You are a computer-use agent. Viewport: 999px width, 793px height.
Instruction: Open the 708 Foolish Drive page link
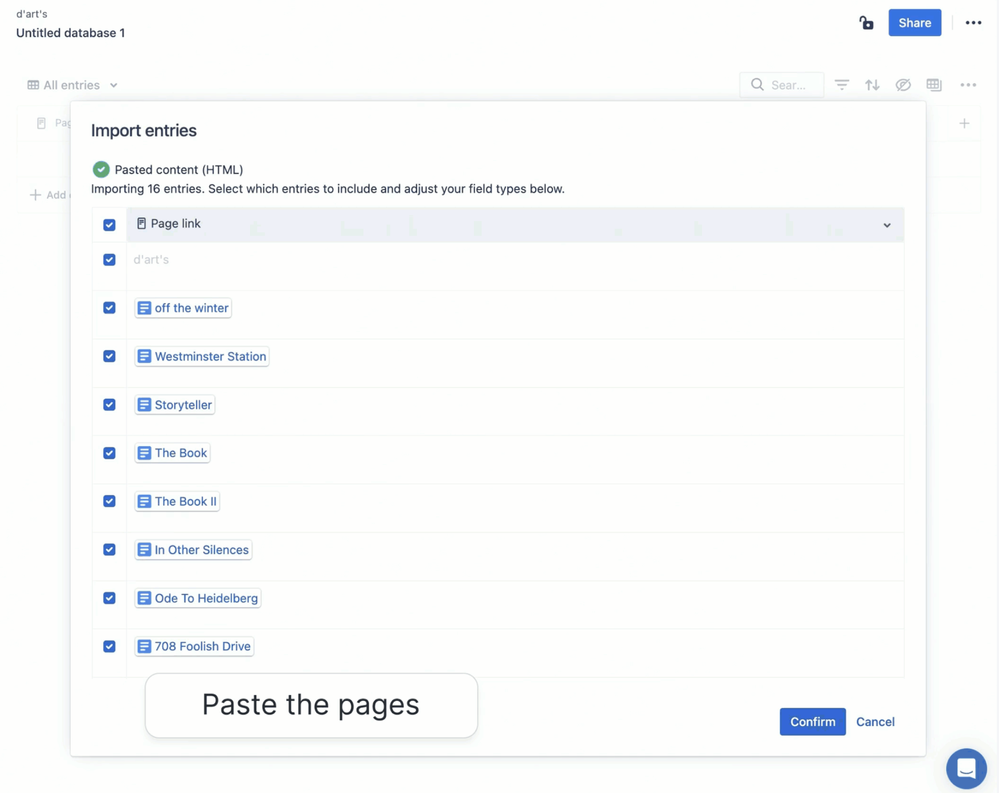(x=194, y=647)
